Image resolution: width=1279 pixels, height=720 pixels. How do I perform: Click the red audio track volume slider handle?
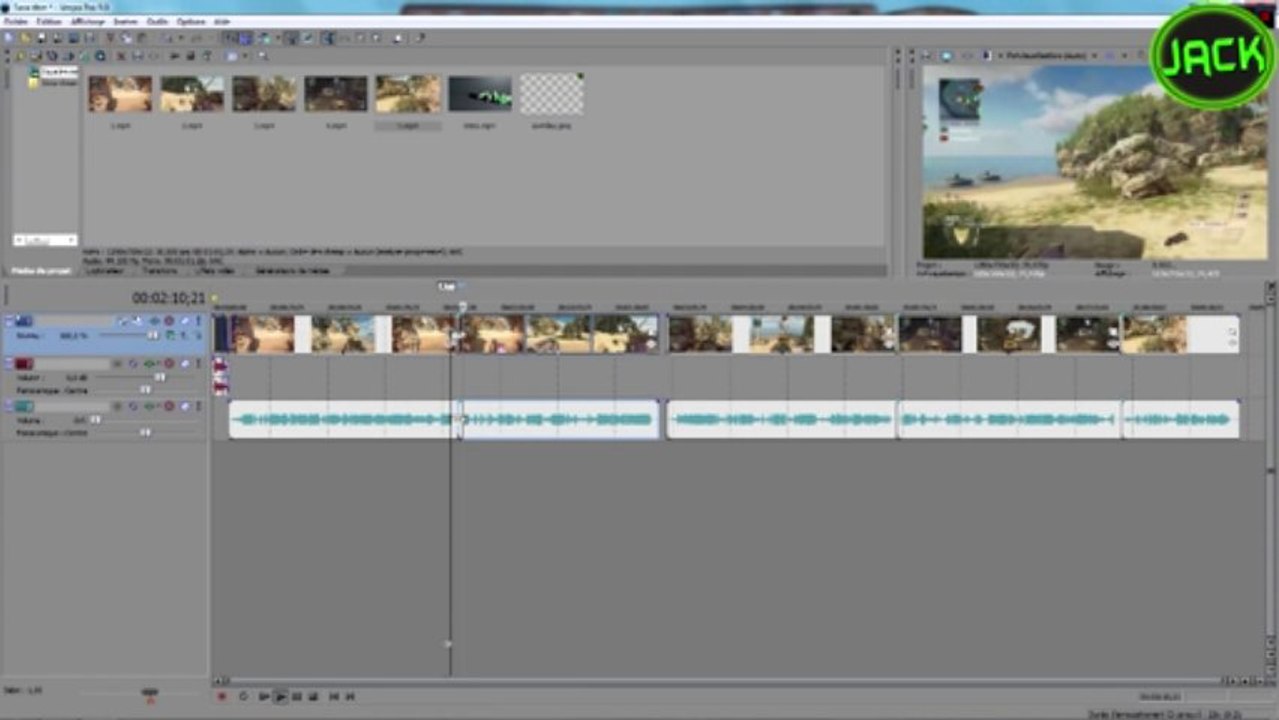[160, 378]
